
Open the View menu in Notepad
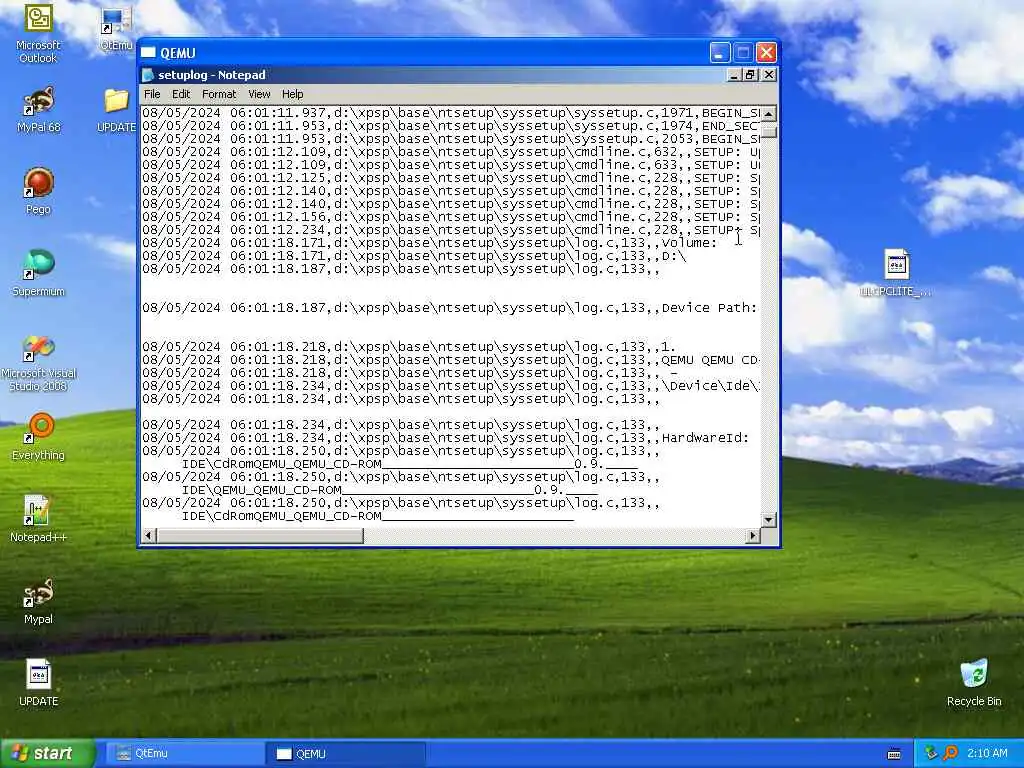point(259,94)
